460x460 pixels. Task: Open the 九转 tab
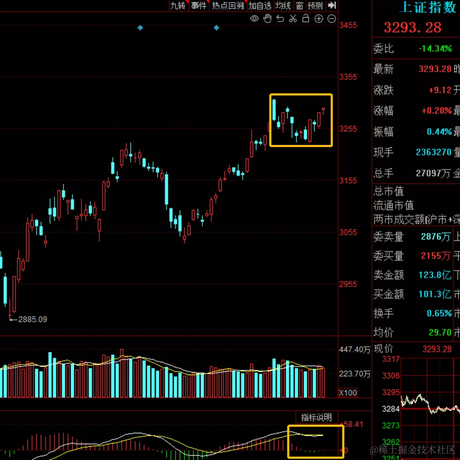tap(178, 6)
